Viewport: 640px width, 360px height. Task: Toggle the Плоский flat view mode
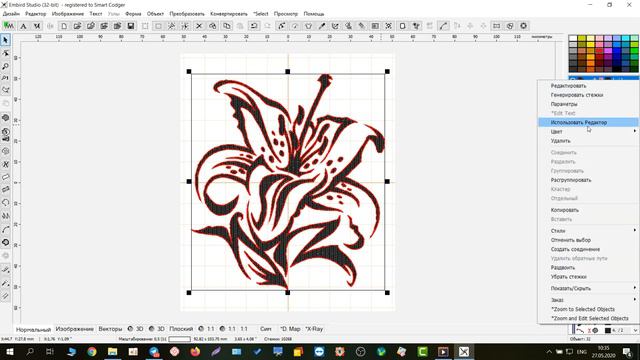click(x=181, y=329)
